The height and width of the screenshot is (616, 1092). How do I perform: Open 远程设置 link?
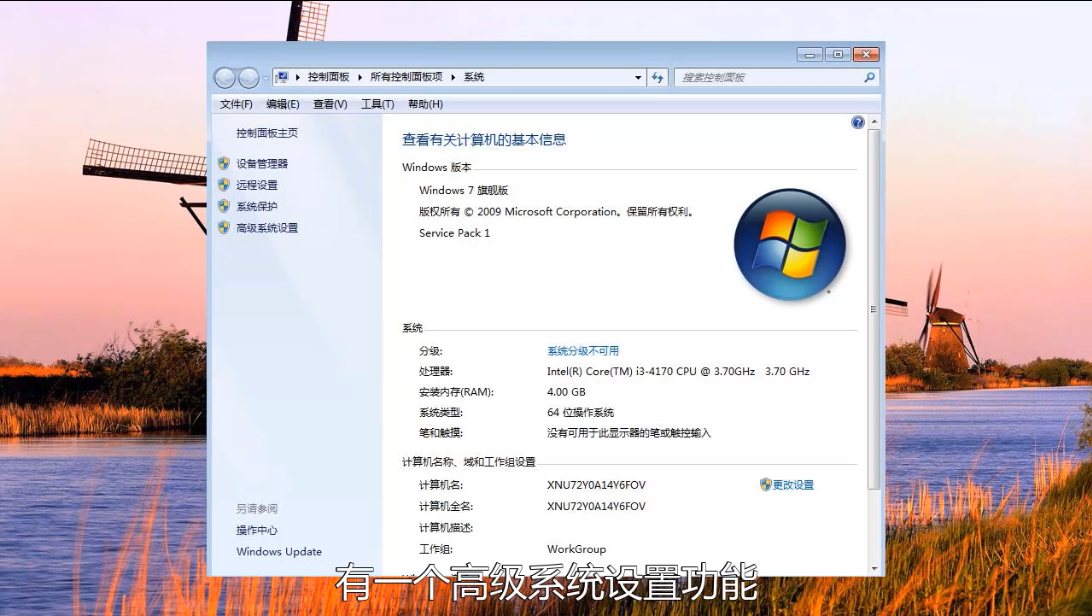point(257,184)
